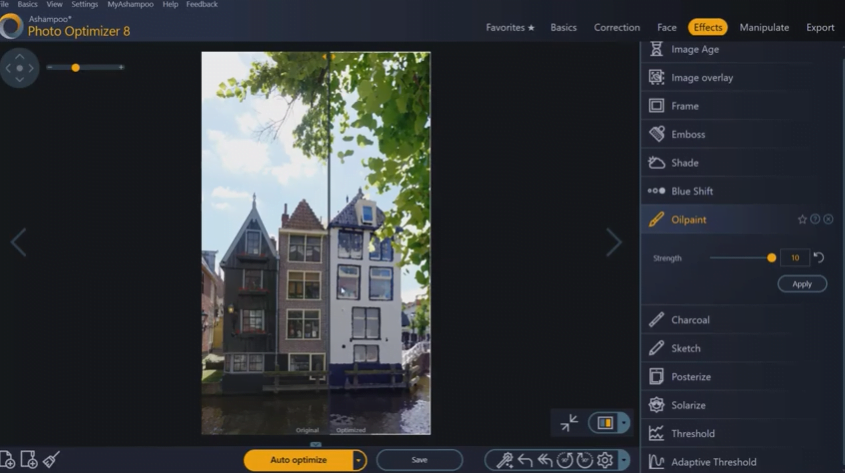The image size is (845, 473).
Task: Open the Feedback menu
Action: pos(202,4)
